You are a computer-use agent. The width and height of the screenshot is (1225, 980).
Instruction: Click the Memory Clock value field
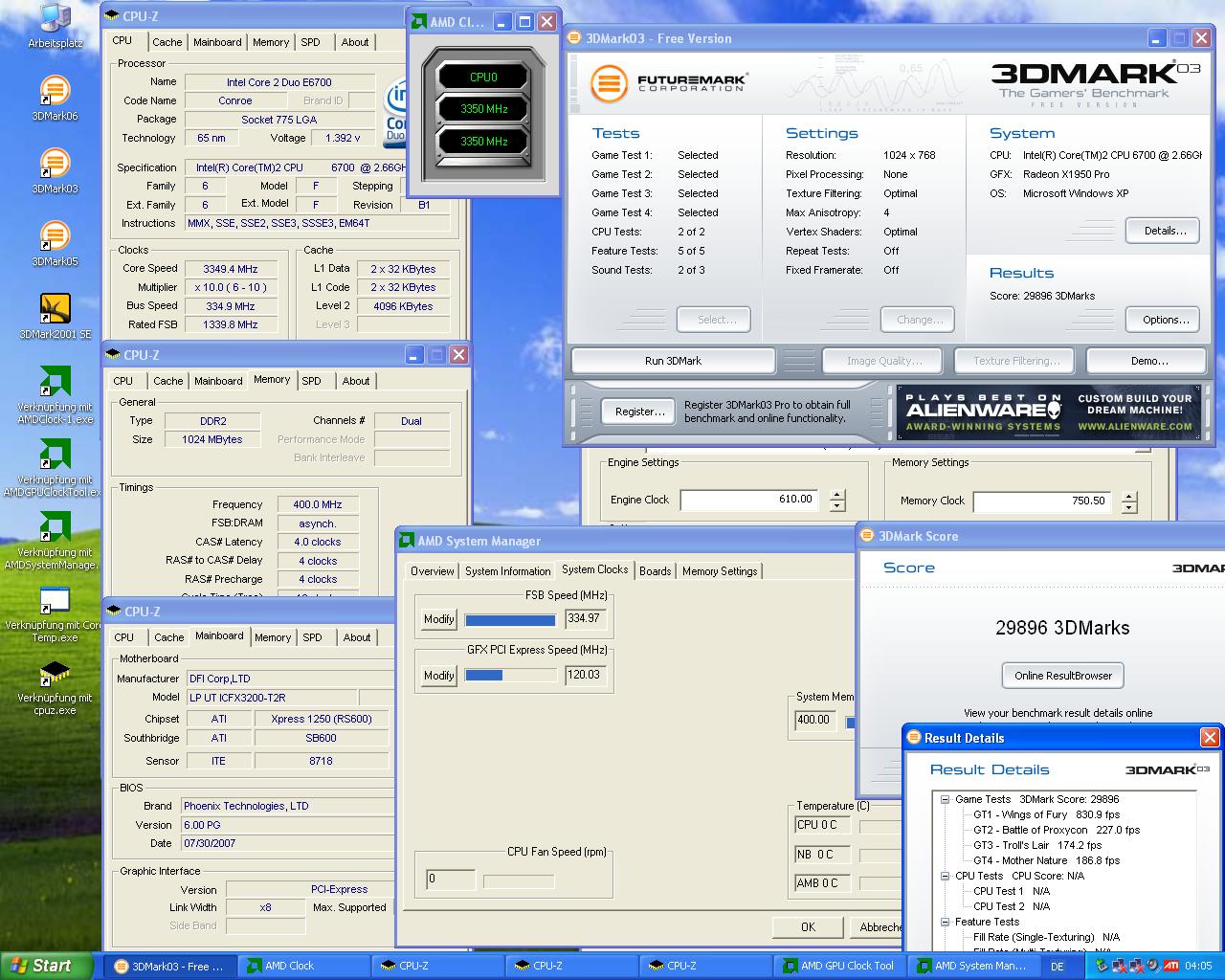(1041, 501)
